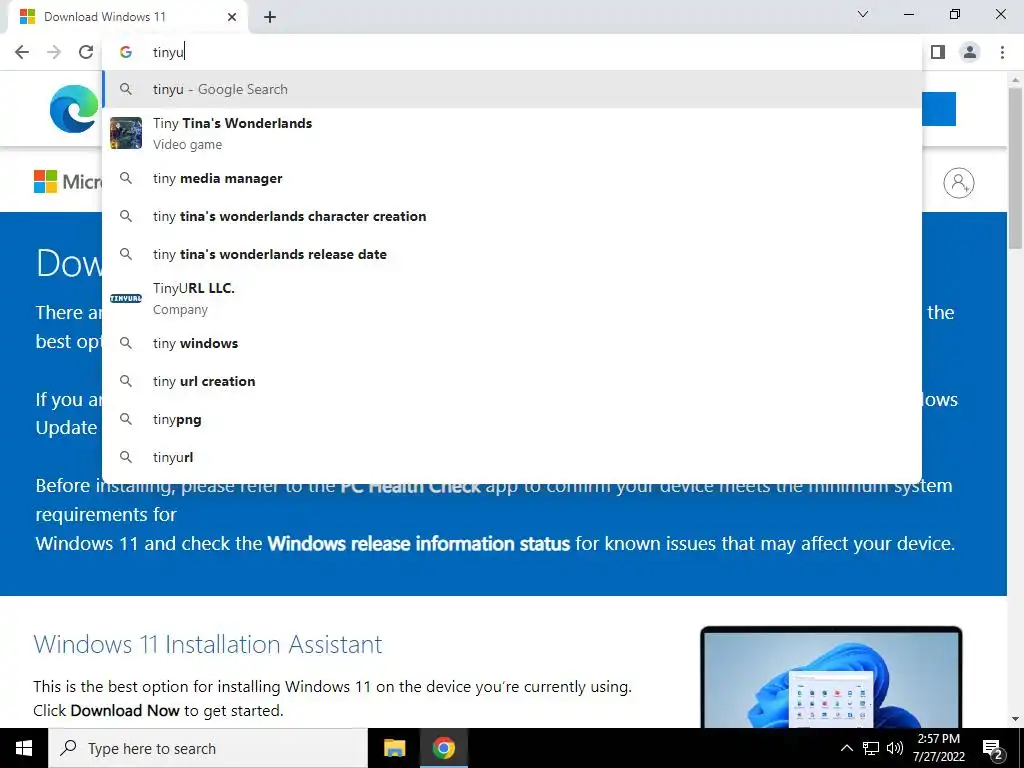Screen dimensions: 1024x768
Task: Click Tiny Tina's Wonderlands thumbnail image
Action: tap(126, 133)
